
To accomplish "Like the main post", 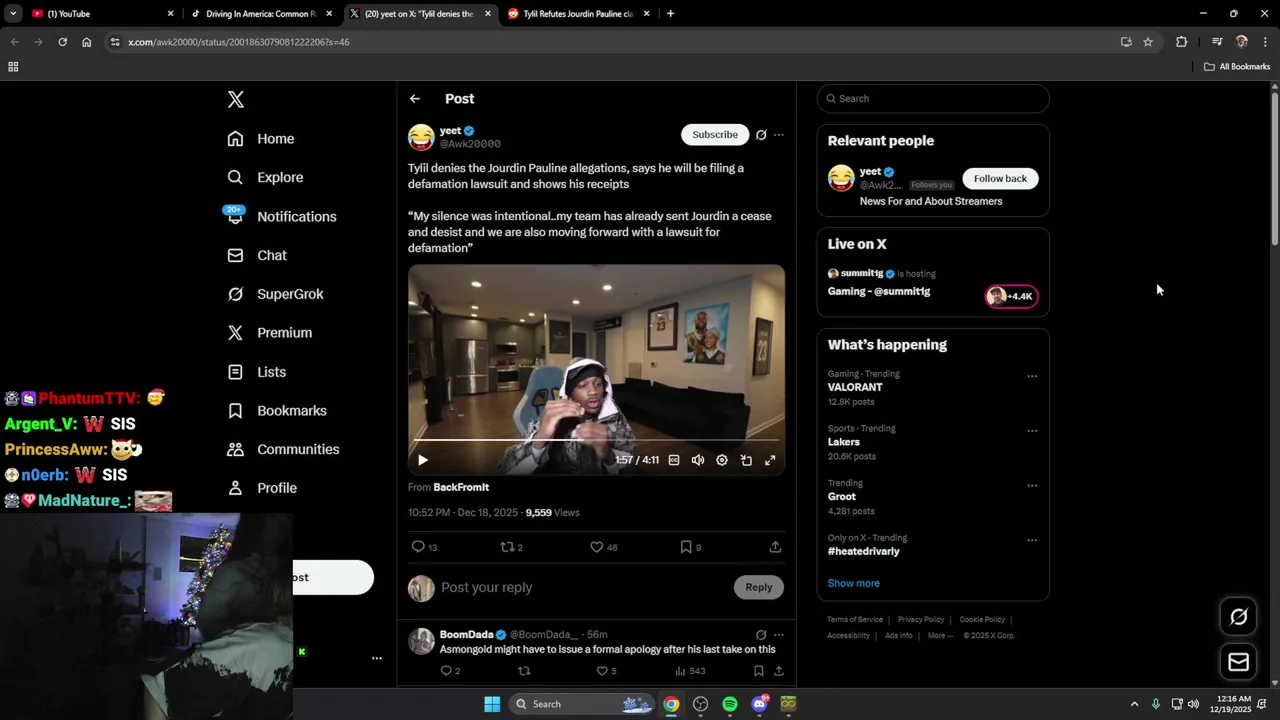I will pos(603,547).
